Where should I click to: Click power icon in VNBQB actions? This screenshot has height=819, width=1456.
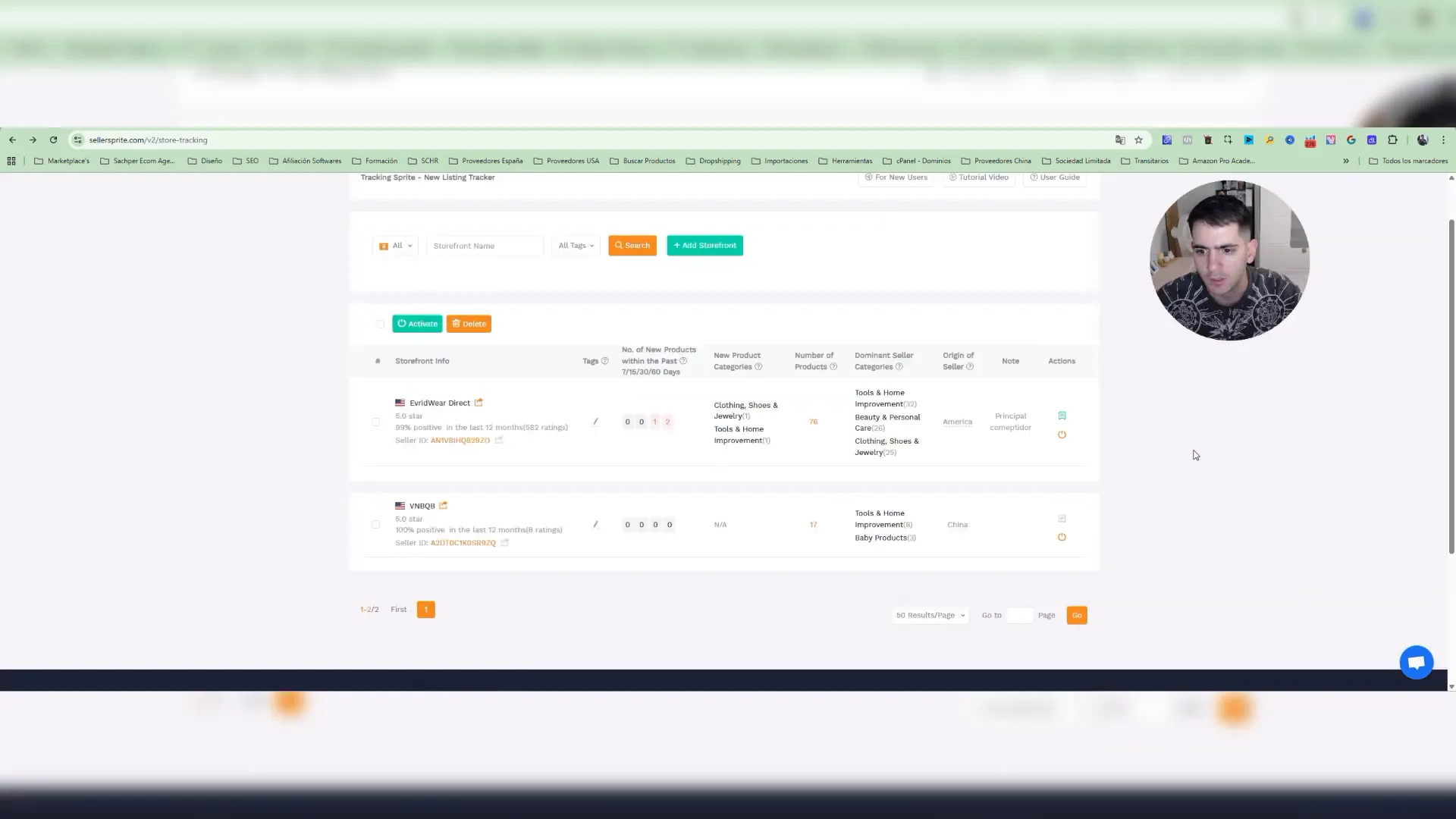point(1062,538)
